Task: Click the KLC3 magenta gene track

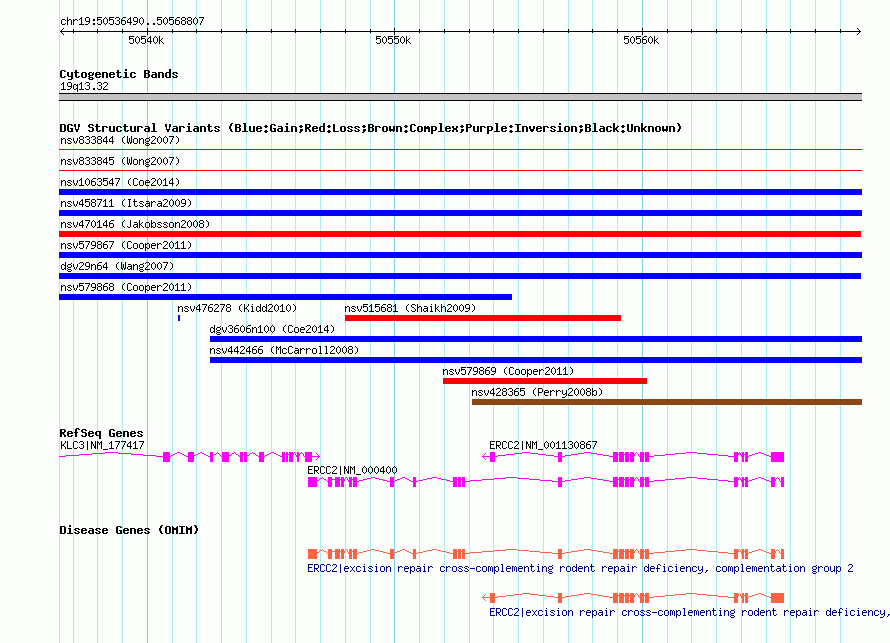Action: [190, 456]
